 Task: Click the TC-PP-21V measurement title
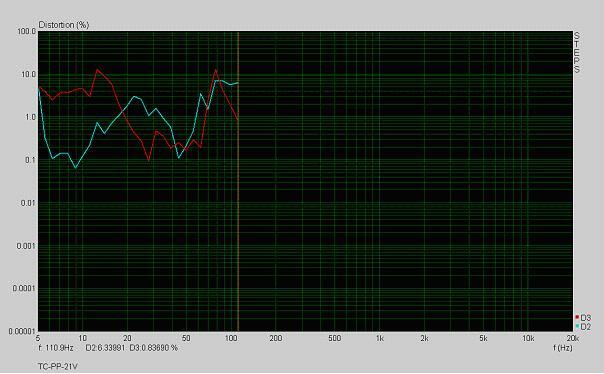pos(58,366)
